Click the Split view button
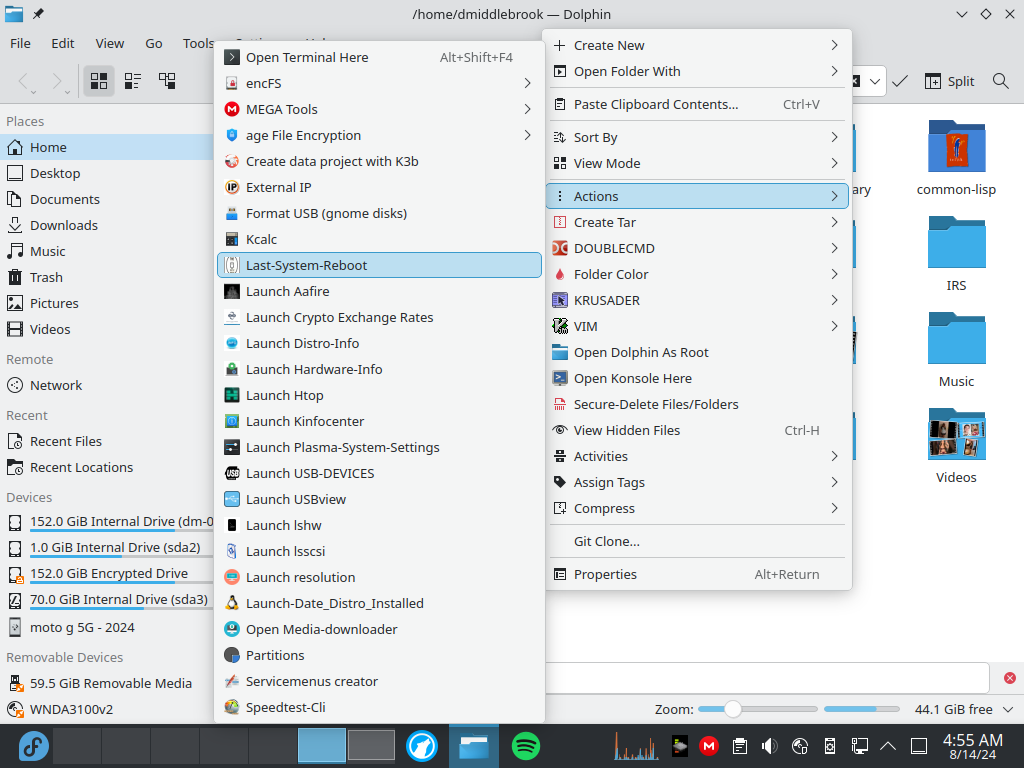The width and height of the screenshot is (1024, 768). [x=950, y=81]
